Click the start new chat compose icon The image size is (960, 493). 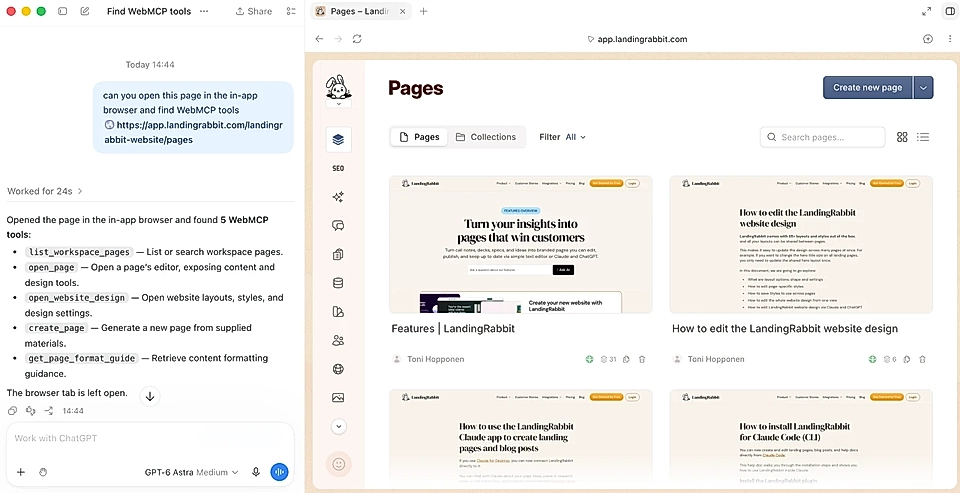84,11
